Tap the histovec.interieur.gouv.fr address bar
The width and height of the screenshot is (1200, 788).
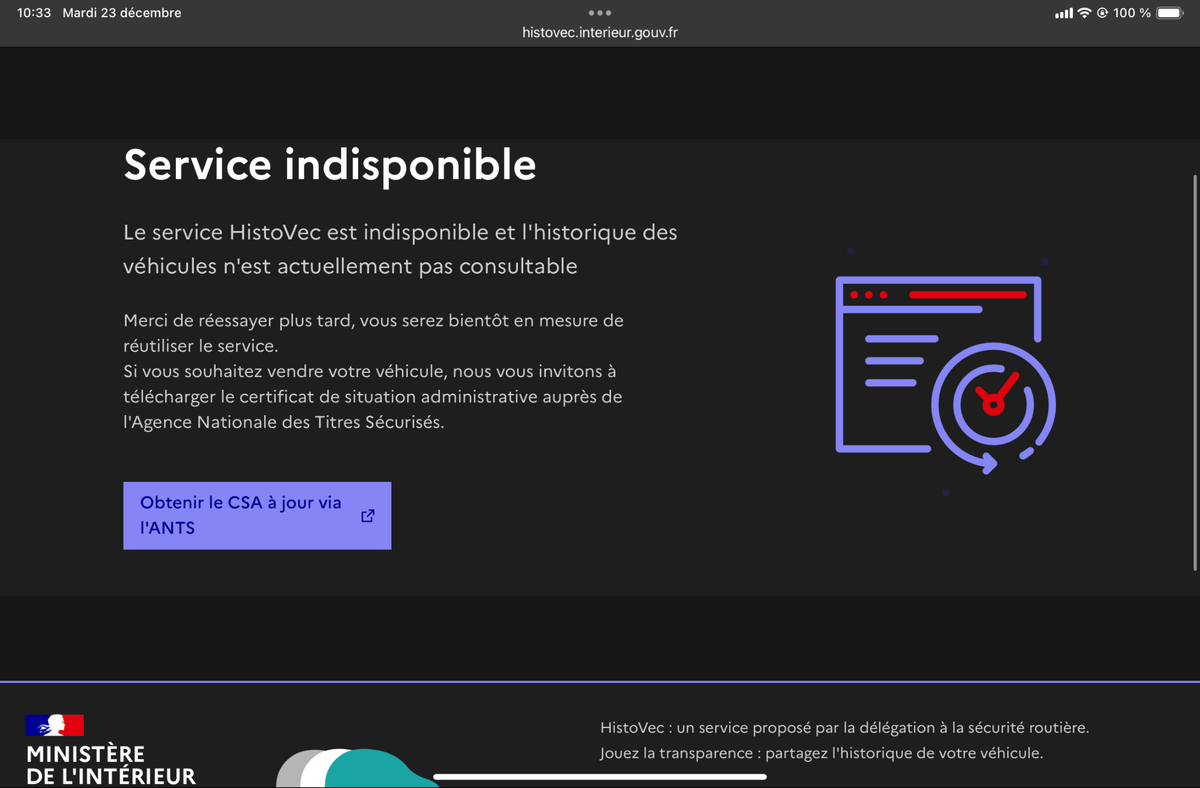tap(600, 32)
